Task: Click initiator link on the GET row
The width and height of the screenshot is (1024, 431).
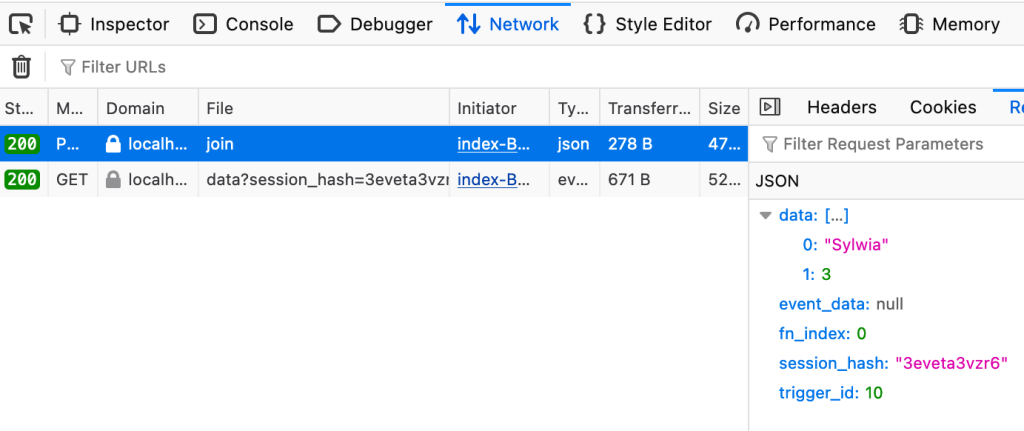Action: point(494,180)
